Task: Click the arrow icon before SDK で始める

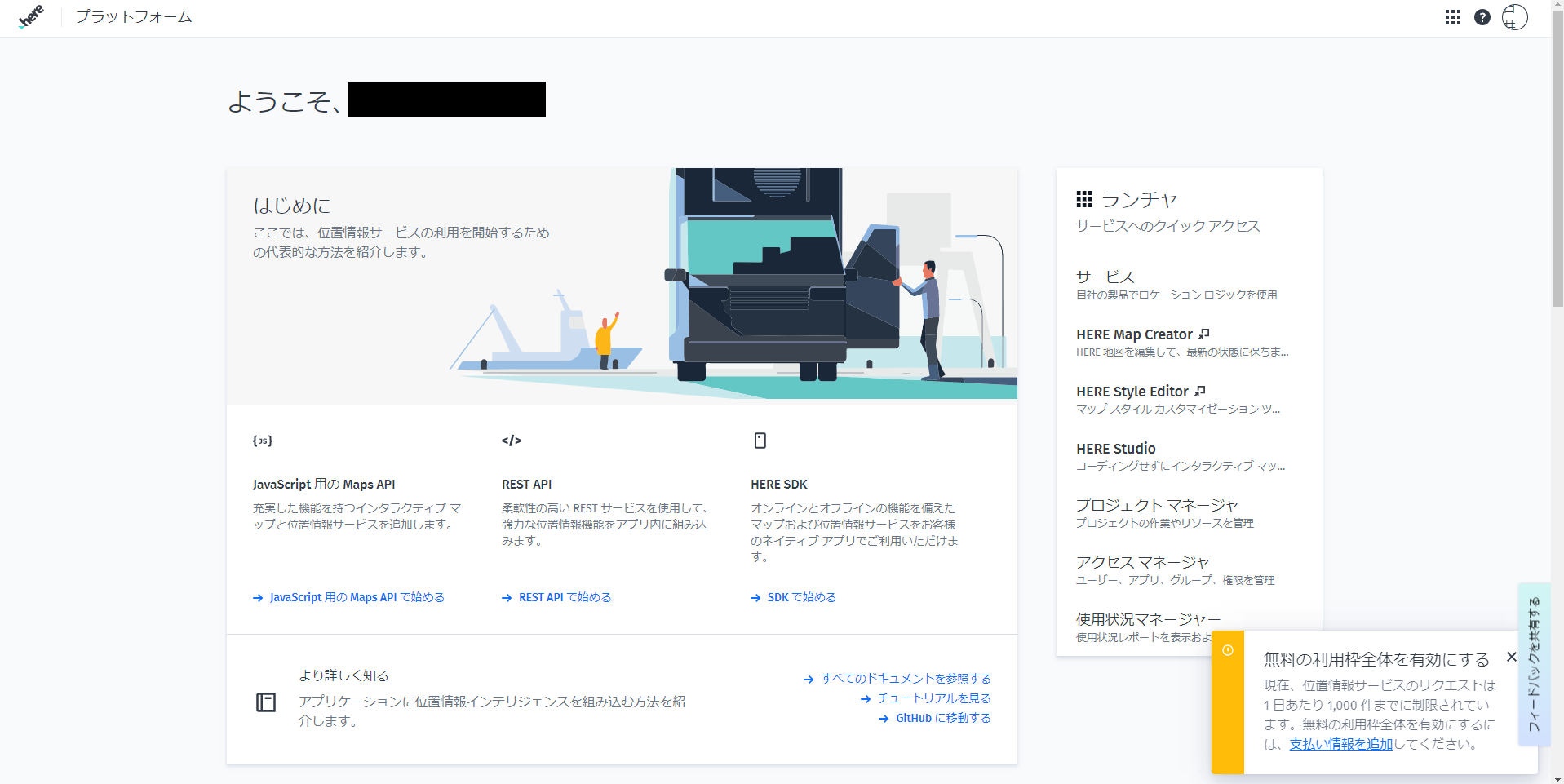Action: [755, 598]
